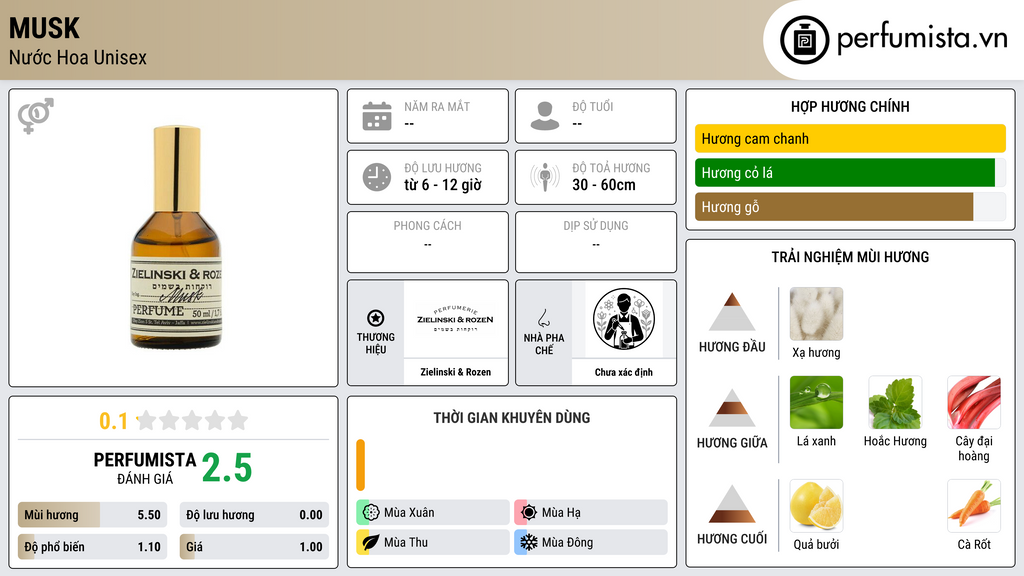Click the Zielinski & Rozen Musk bottle image

tap(176, 237)
